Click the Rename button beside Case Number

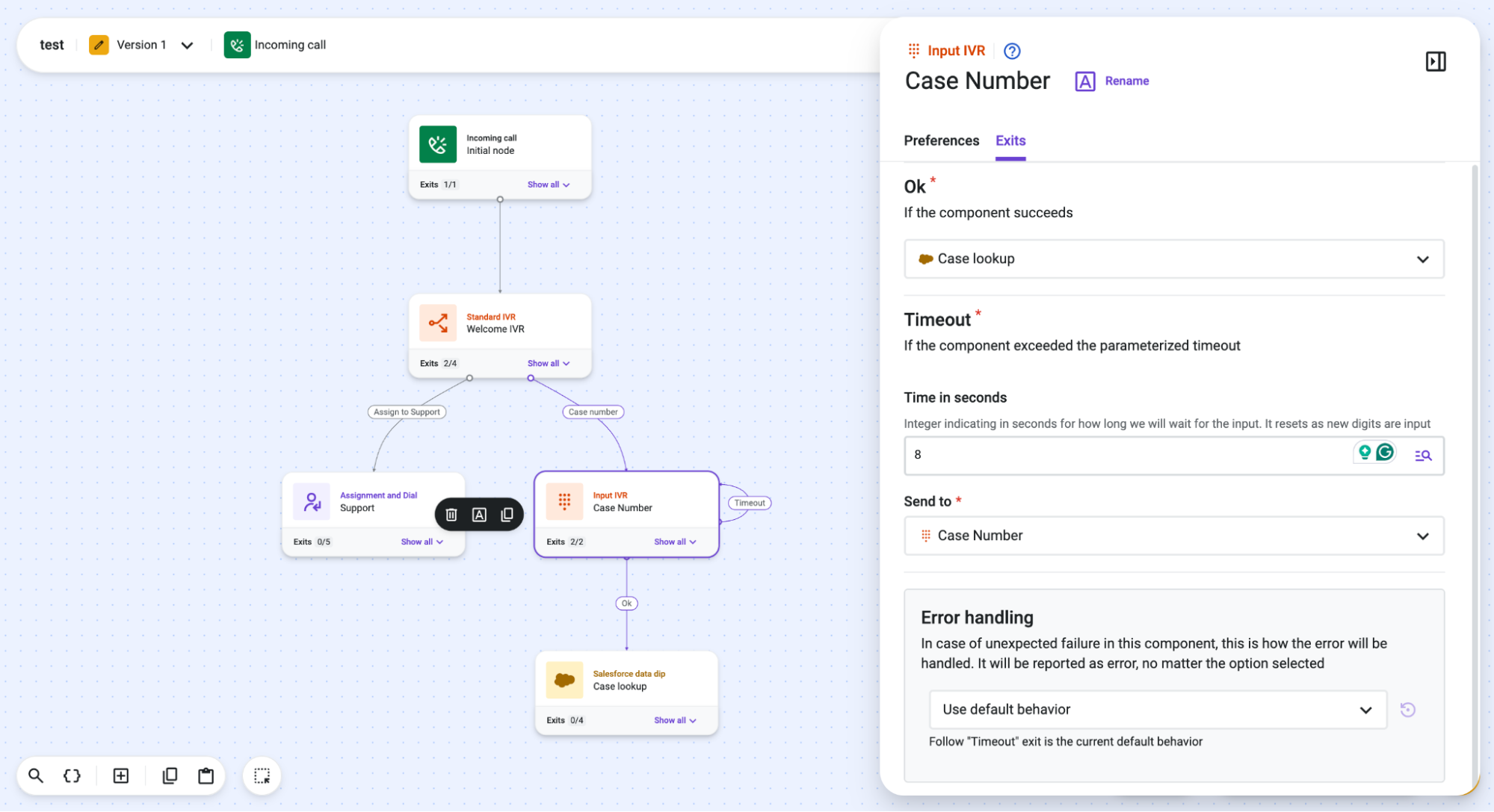1112,81
